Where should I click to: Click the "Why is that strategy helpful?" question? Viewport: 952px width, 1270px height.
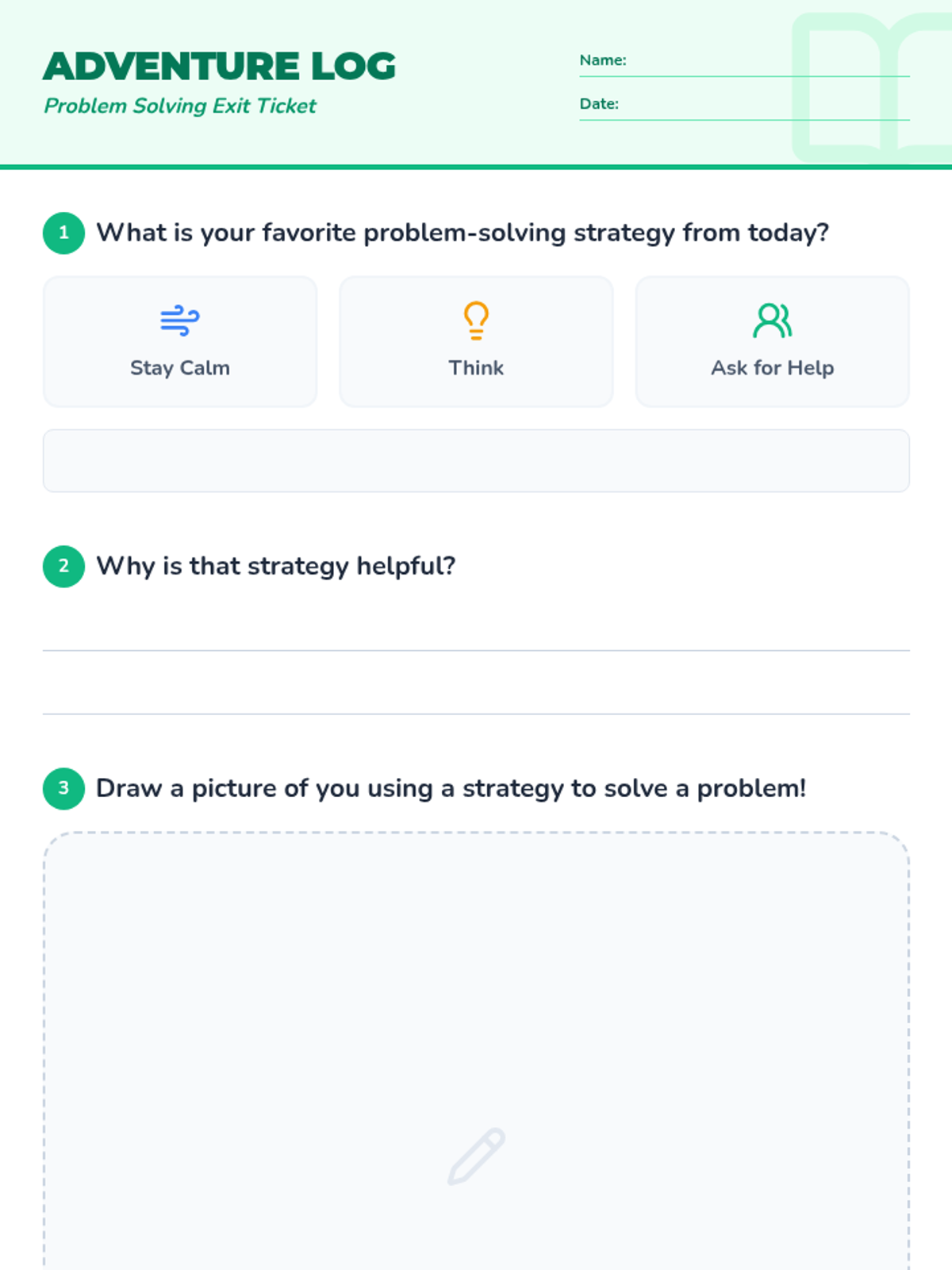tap(276, 567)
